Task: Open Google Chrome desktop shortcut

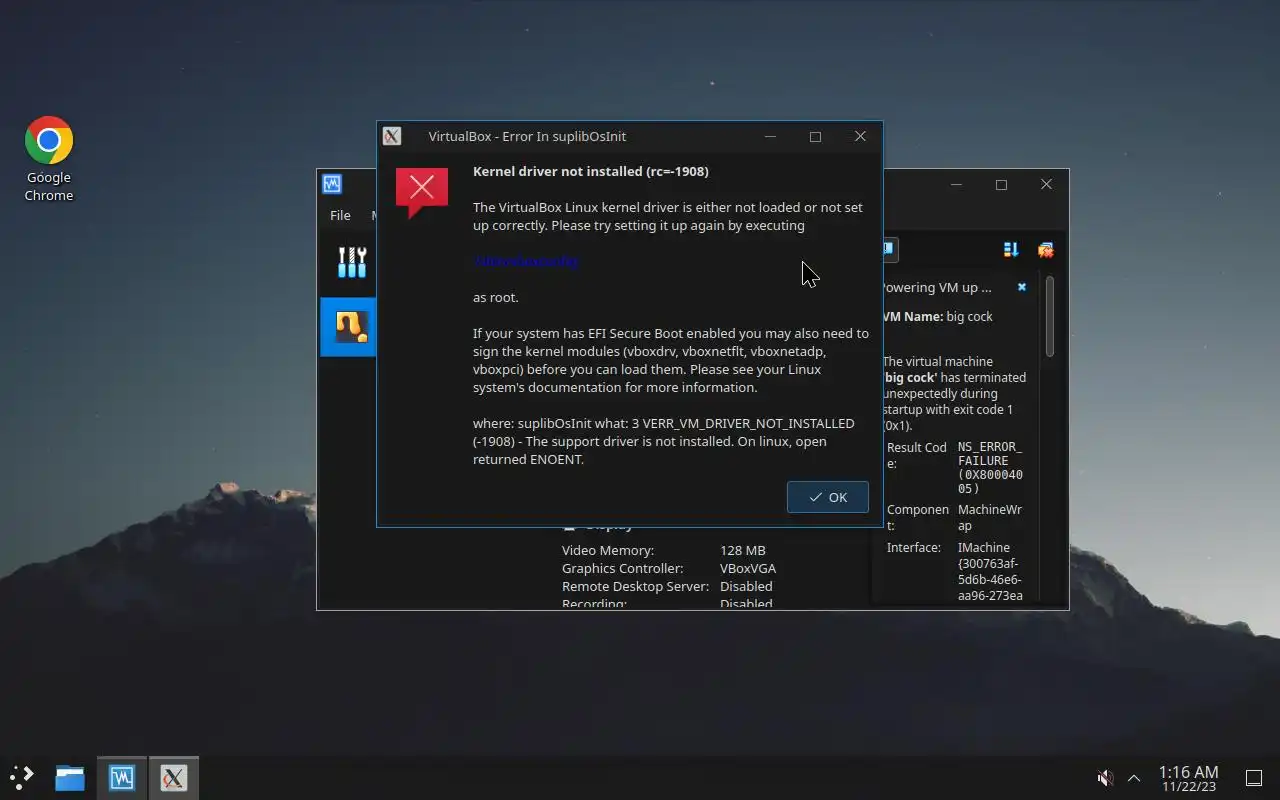Action: [49, 159]
